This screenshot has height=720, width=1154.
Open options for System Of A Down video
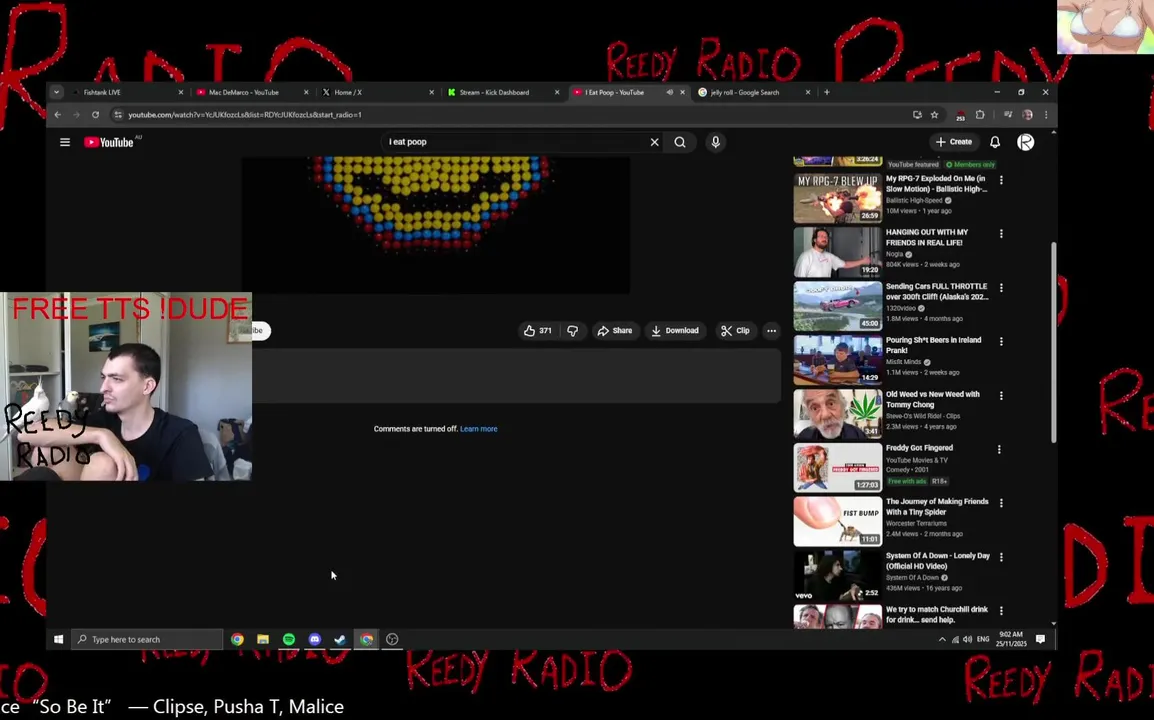1001,557
